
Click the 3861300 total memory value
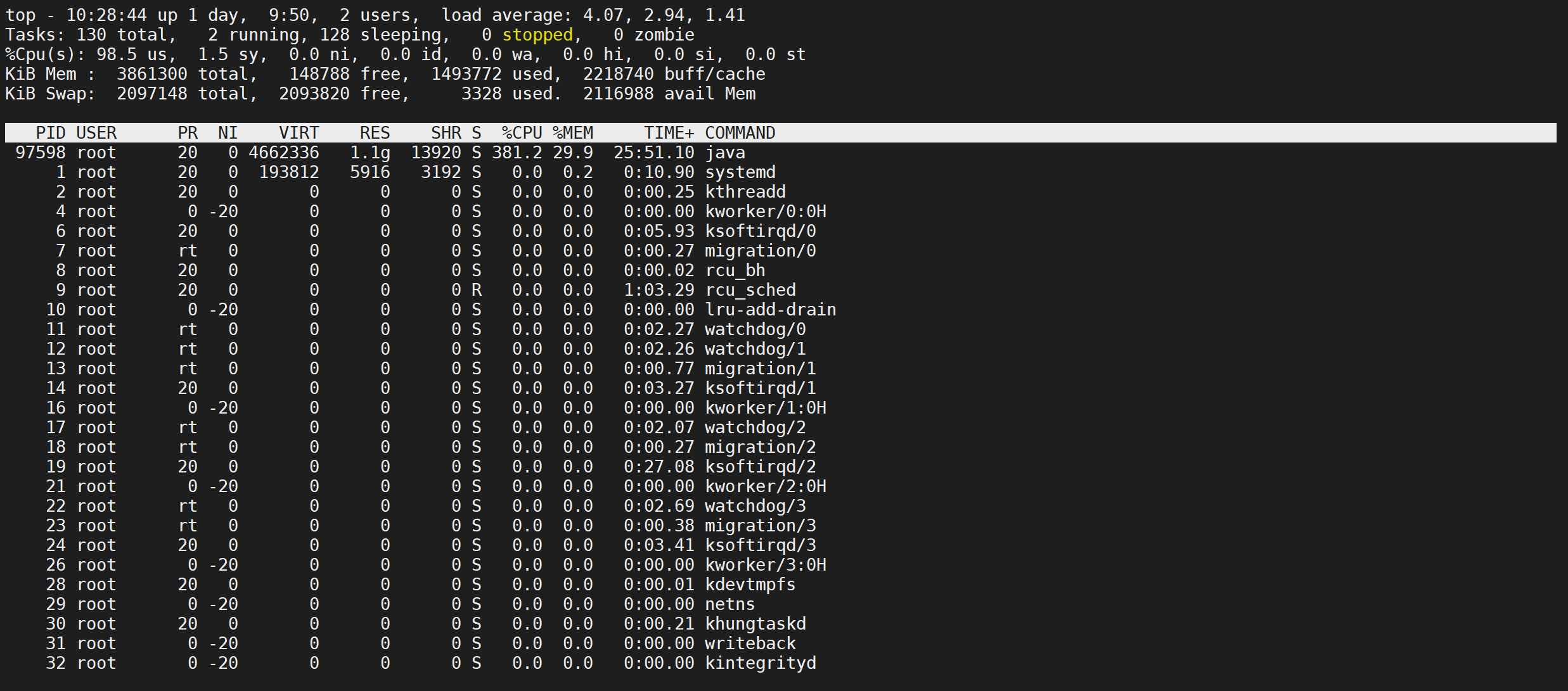click(152, 74)
